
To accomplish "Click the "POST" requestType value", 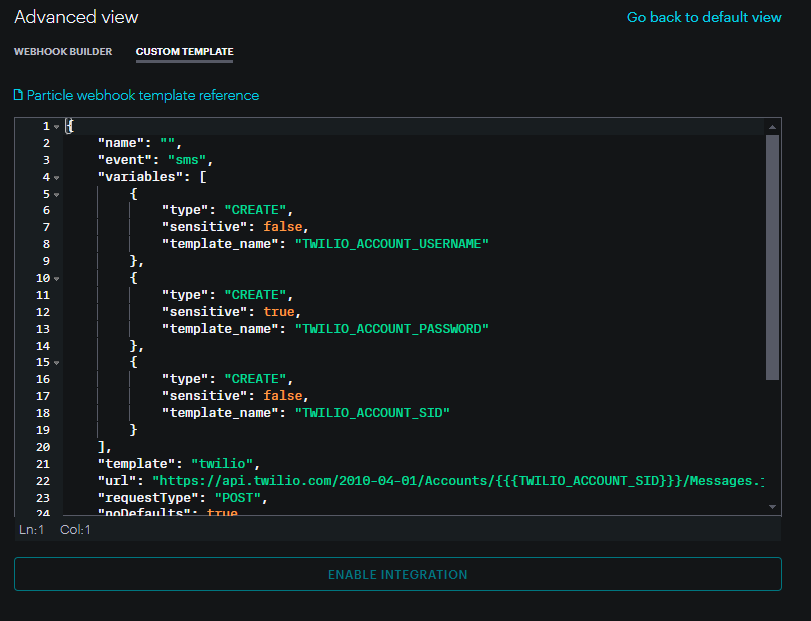I will click(x=238, y=498).
